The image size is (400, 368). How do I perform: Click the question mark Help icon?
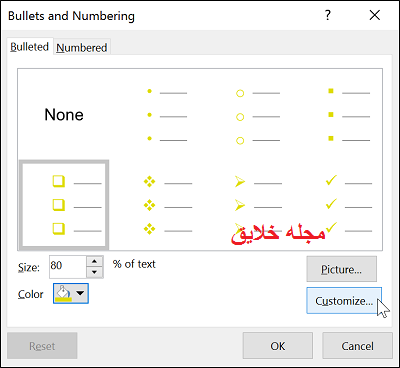(328, 15)
